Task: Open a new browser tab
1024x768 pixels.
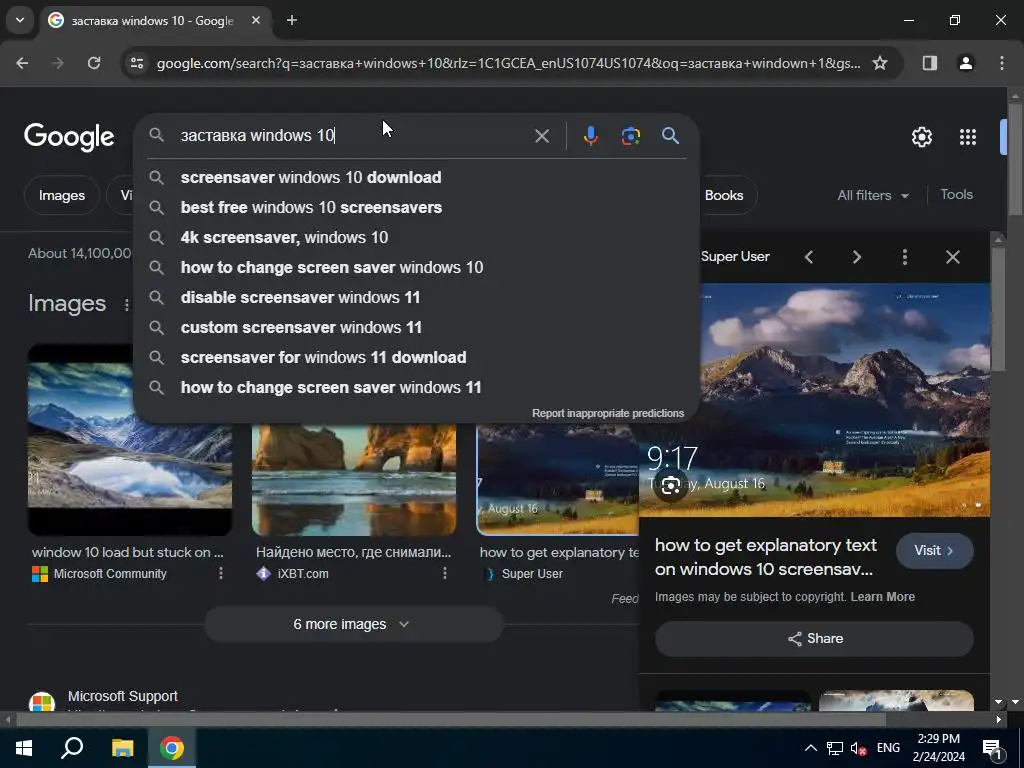Action: (292, 20)
